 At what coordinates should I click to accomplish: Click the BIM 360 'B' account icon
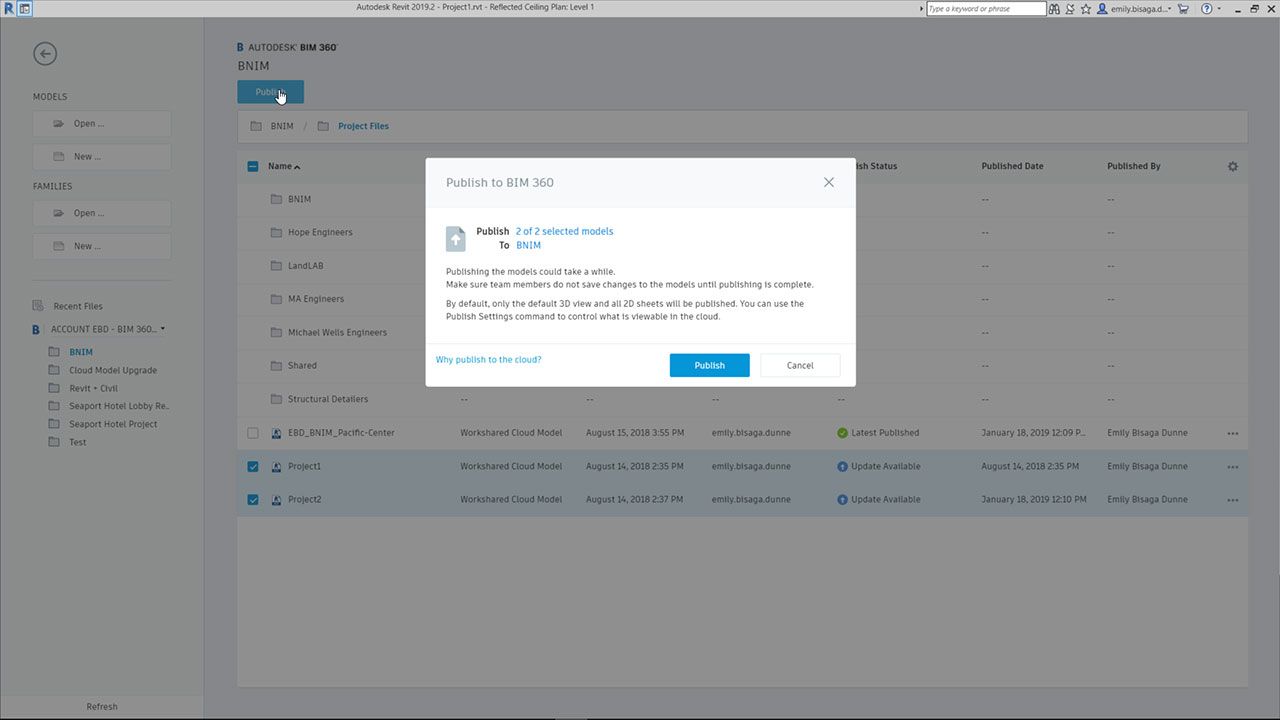click(36, 329)
